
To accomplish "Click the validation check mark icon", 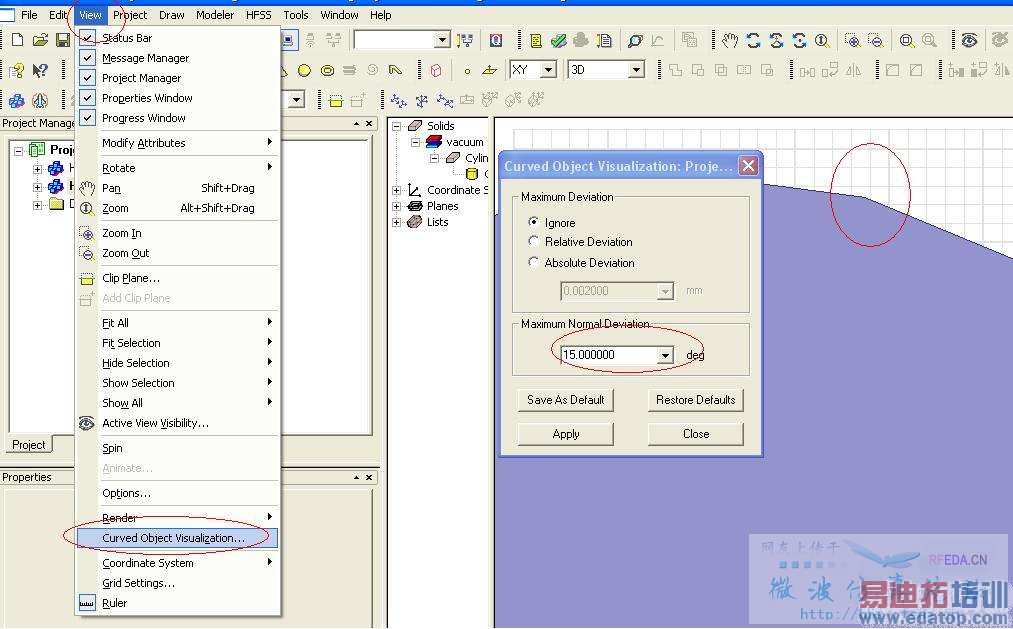I will [x=558, y=41].
